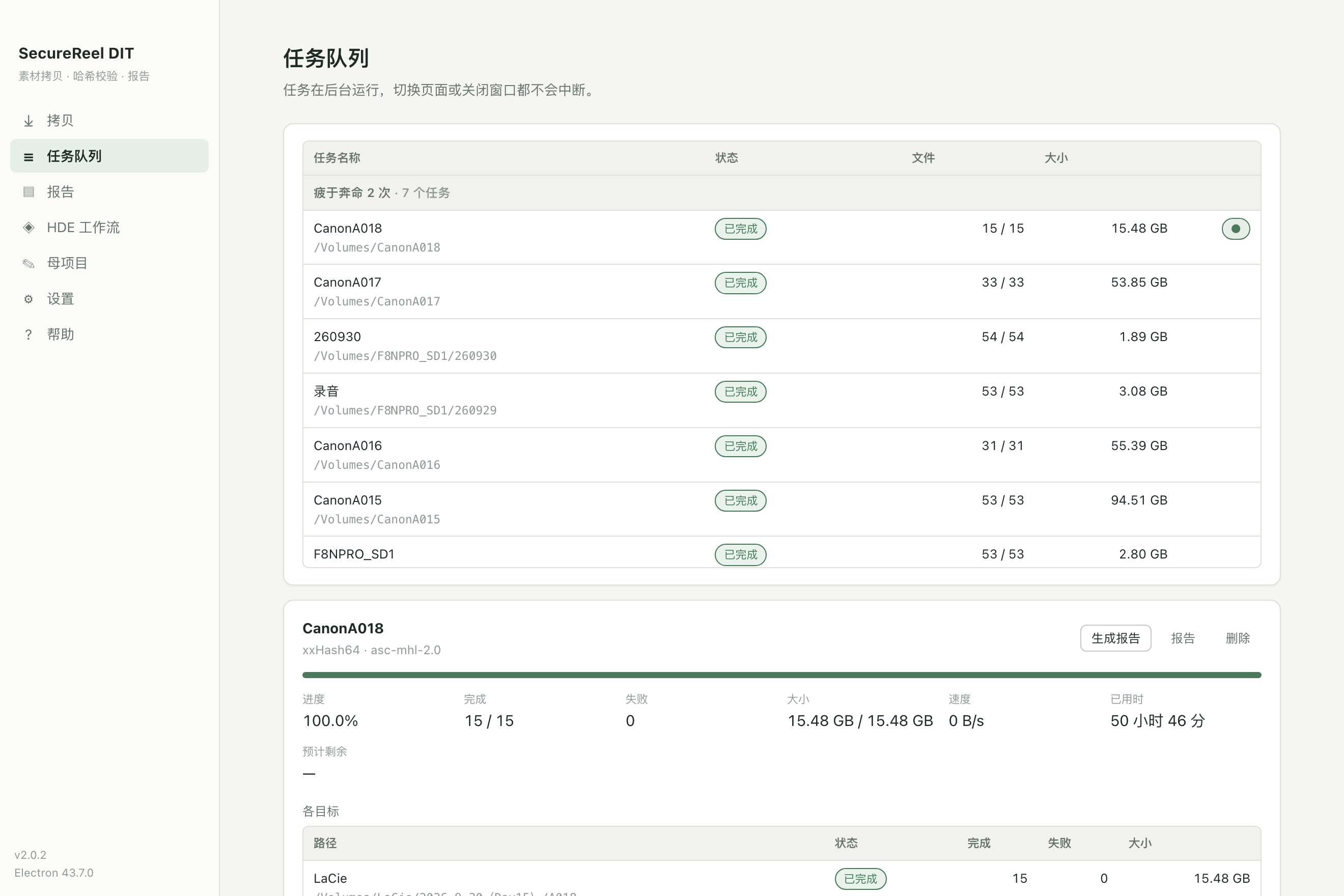1344x896 pixels.
Task: Click the path /Volumes/F8NPRO_SD1/260929
Action: (405, 410)
